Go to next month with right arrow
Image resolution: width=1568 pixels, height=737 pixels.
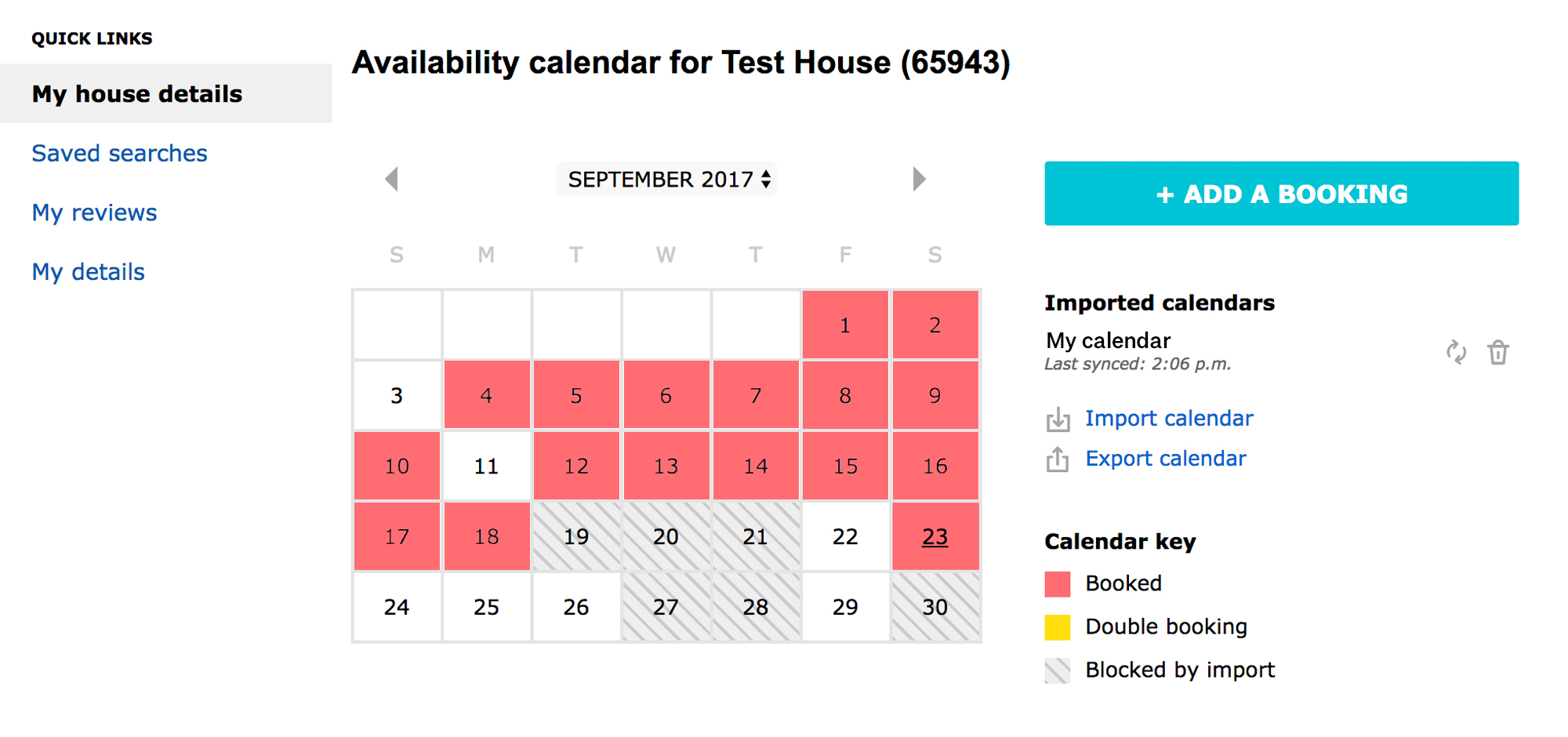pyautogui.click(x=919, y=179)
